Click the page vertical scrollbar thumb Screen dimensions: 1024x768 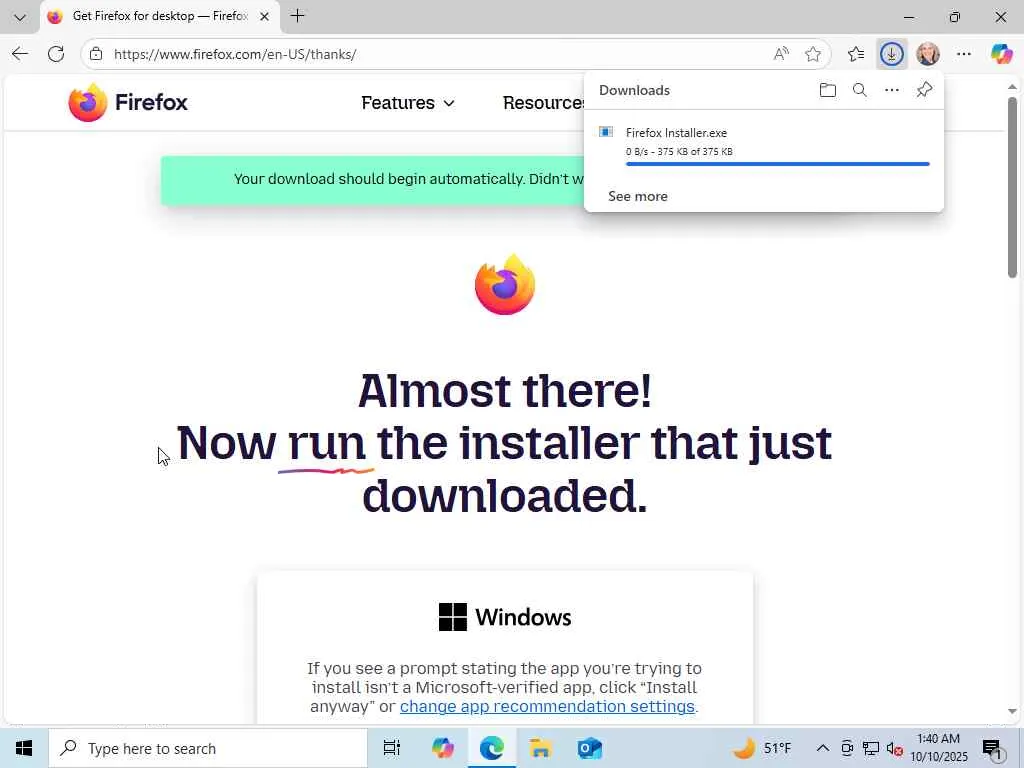[x=1012, y=187]
